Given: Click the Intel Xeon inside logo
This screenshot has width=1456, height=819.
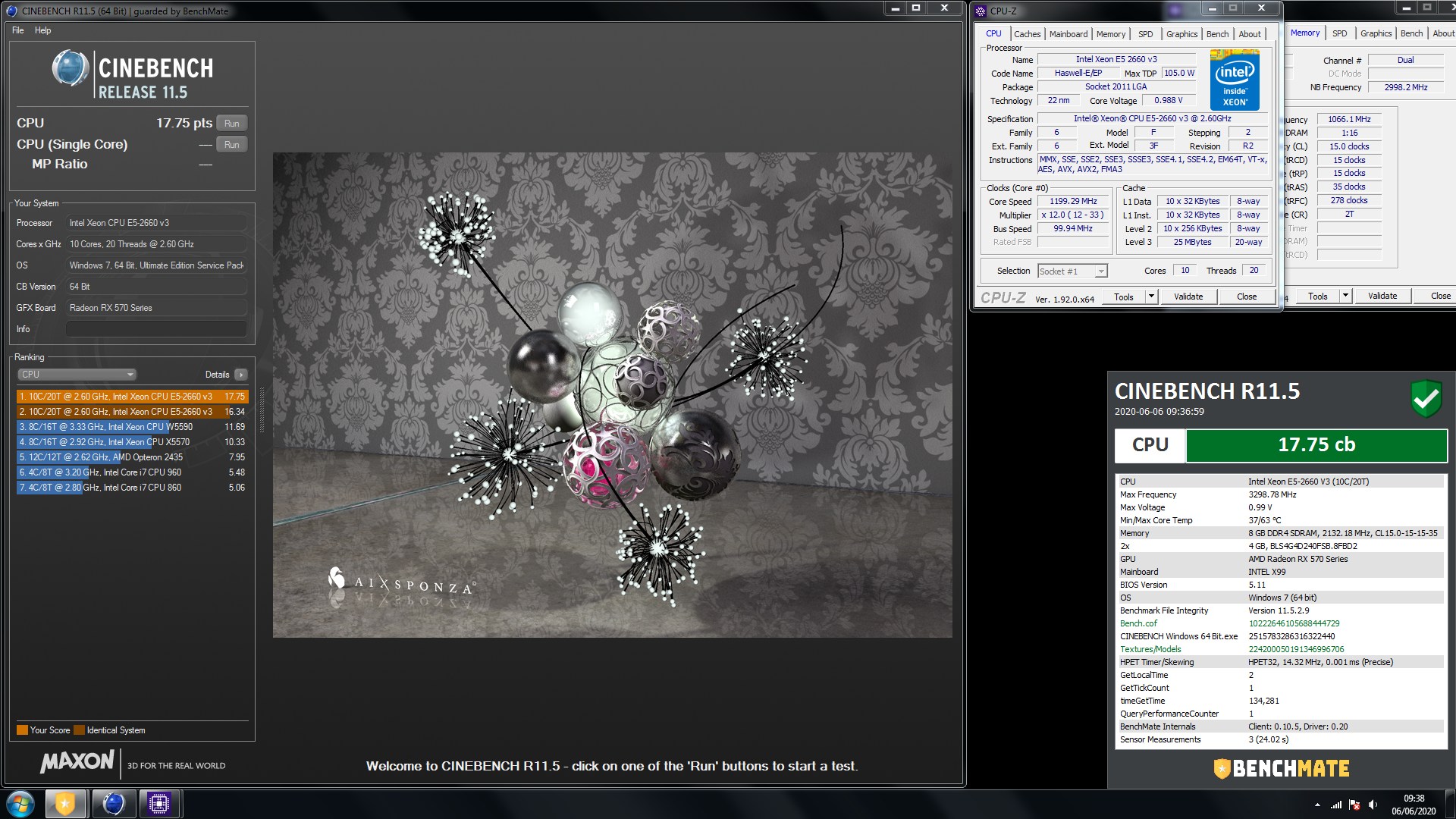Looking at the screenshot, I should pos(1235,80).
